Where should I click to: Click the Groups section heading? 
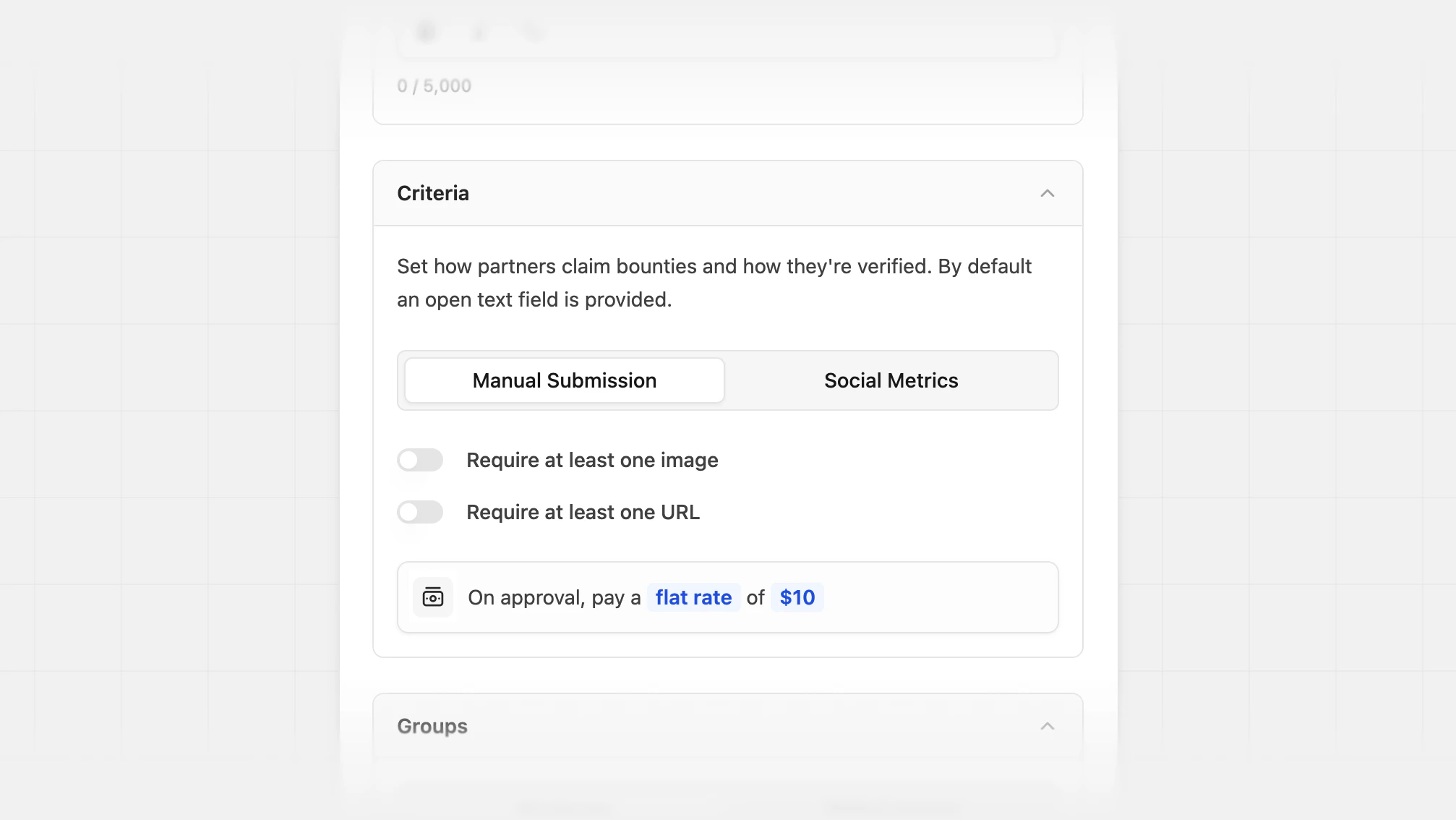coord(432,726)
